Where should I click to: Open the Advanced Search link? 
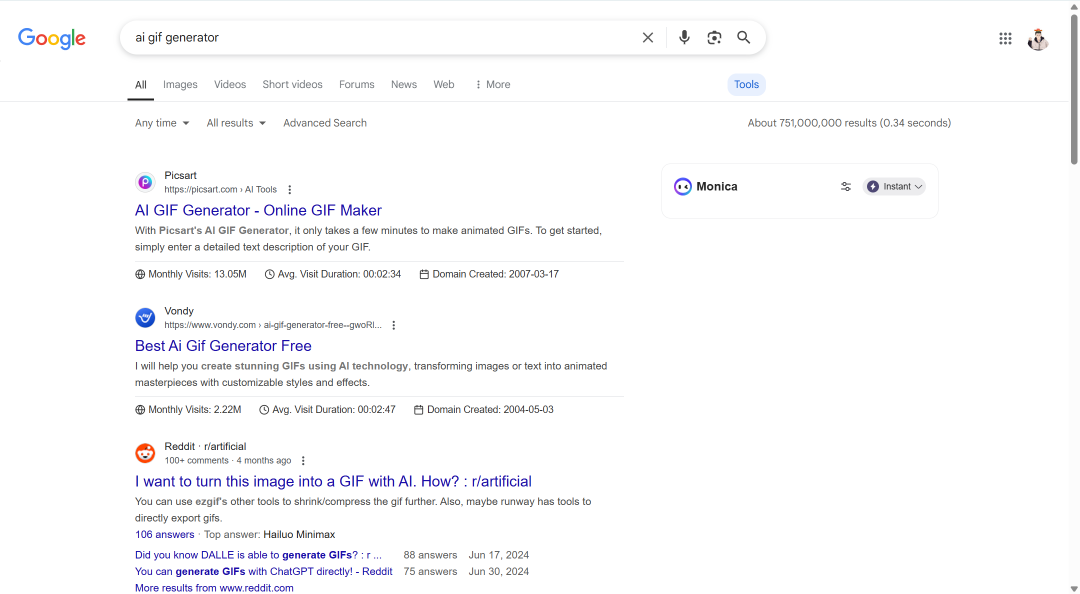(x=325, y=123)
